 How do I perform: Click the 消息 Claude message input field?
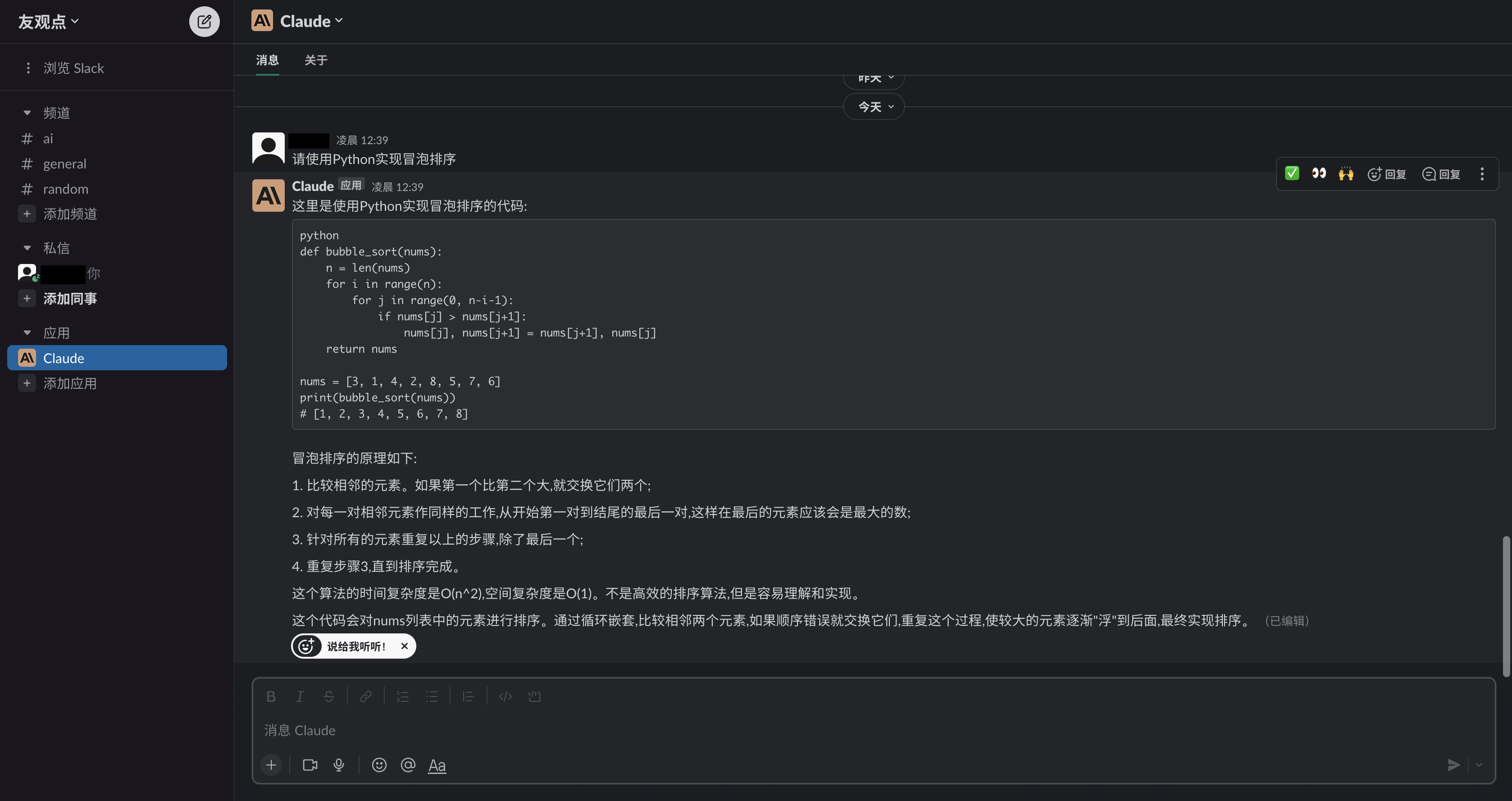[822, 731]
